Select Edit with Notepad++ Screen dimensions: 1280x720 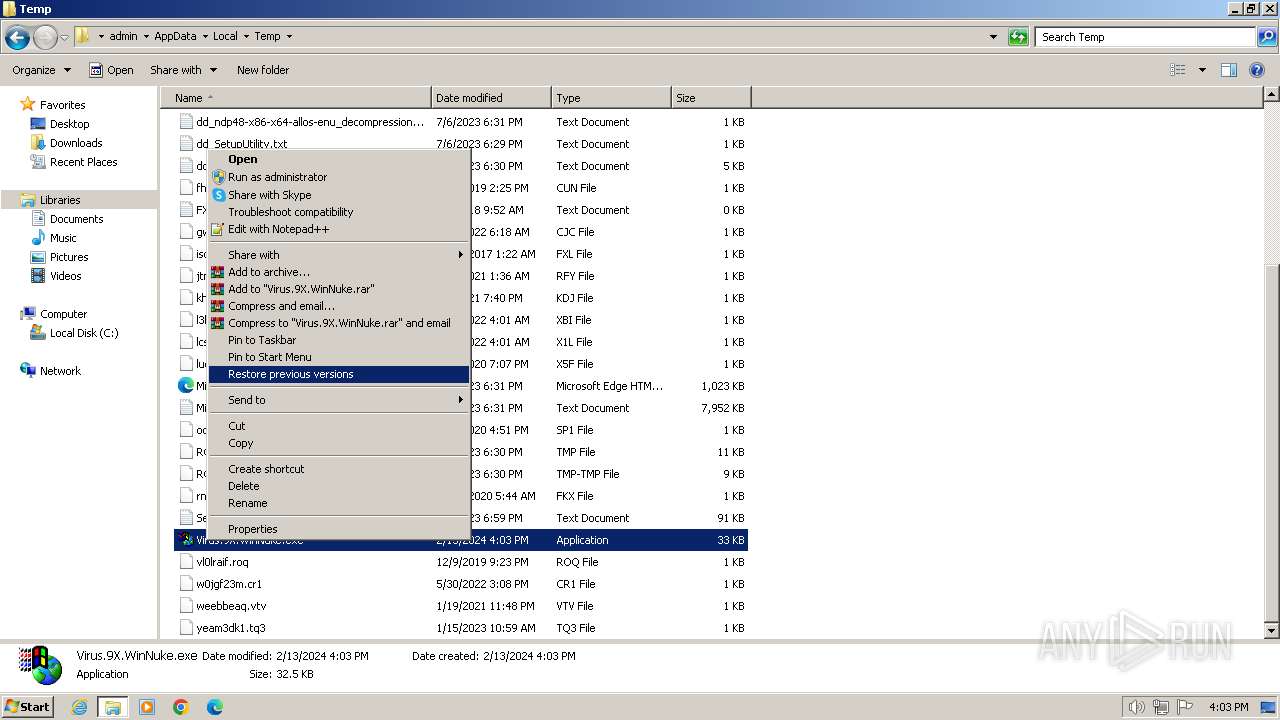tap(338, 229)
